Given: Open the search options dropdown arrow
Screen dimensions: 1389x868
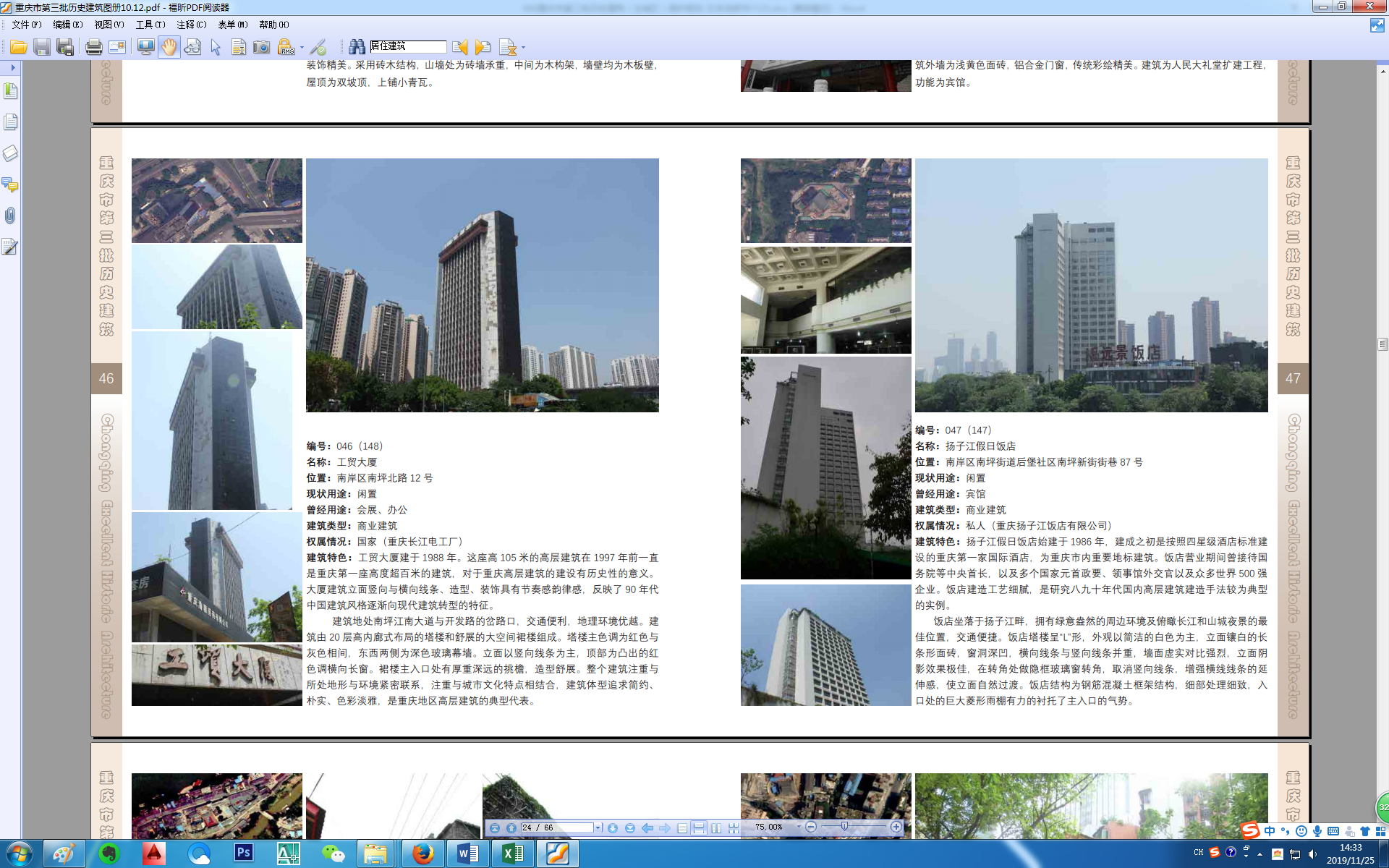Looking at the screenshot, I should coord(523,48).
